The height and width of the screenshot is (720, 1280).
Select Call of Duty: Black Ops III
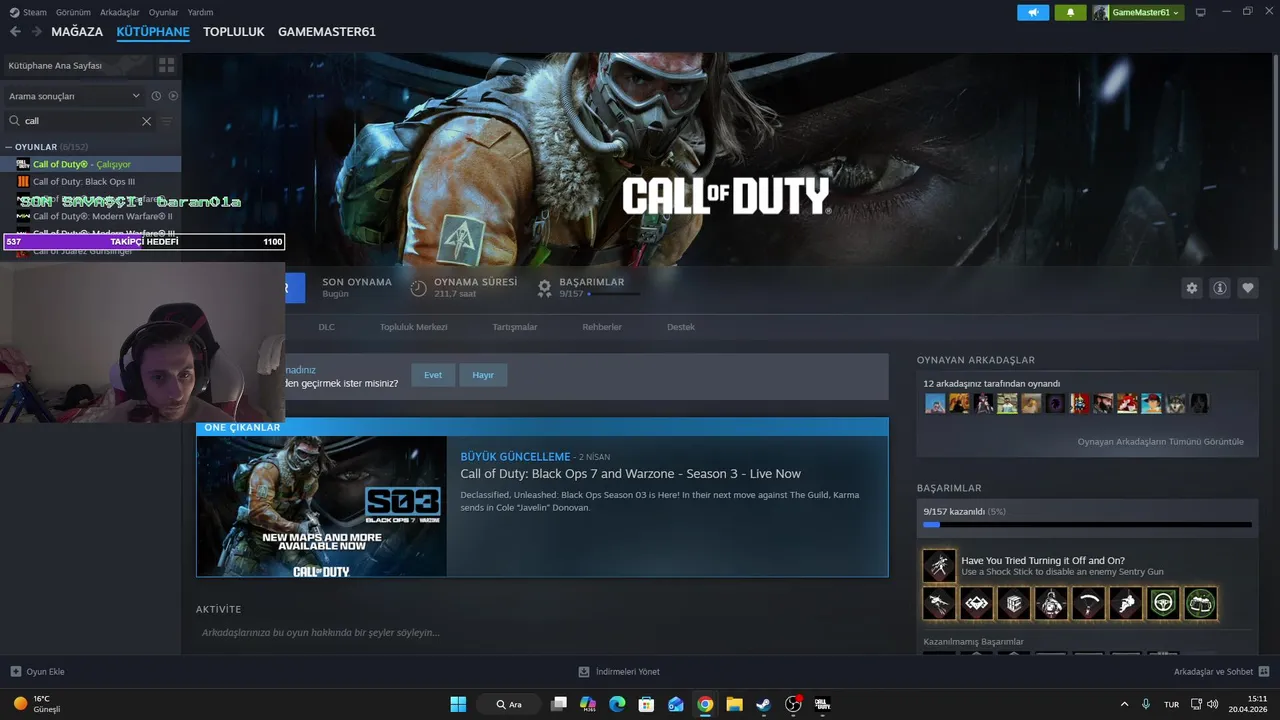pyautogui.click(x=84, y=182)
